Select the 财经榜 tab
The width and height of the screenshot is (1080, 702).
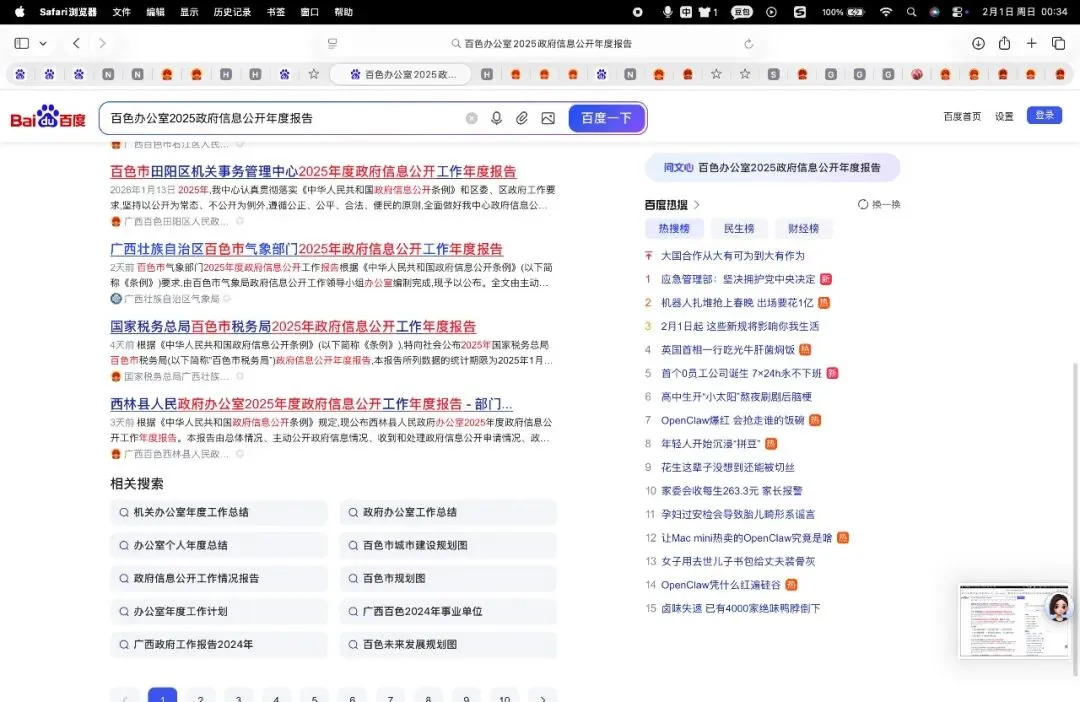pos(803,229)
